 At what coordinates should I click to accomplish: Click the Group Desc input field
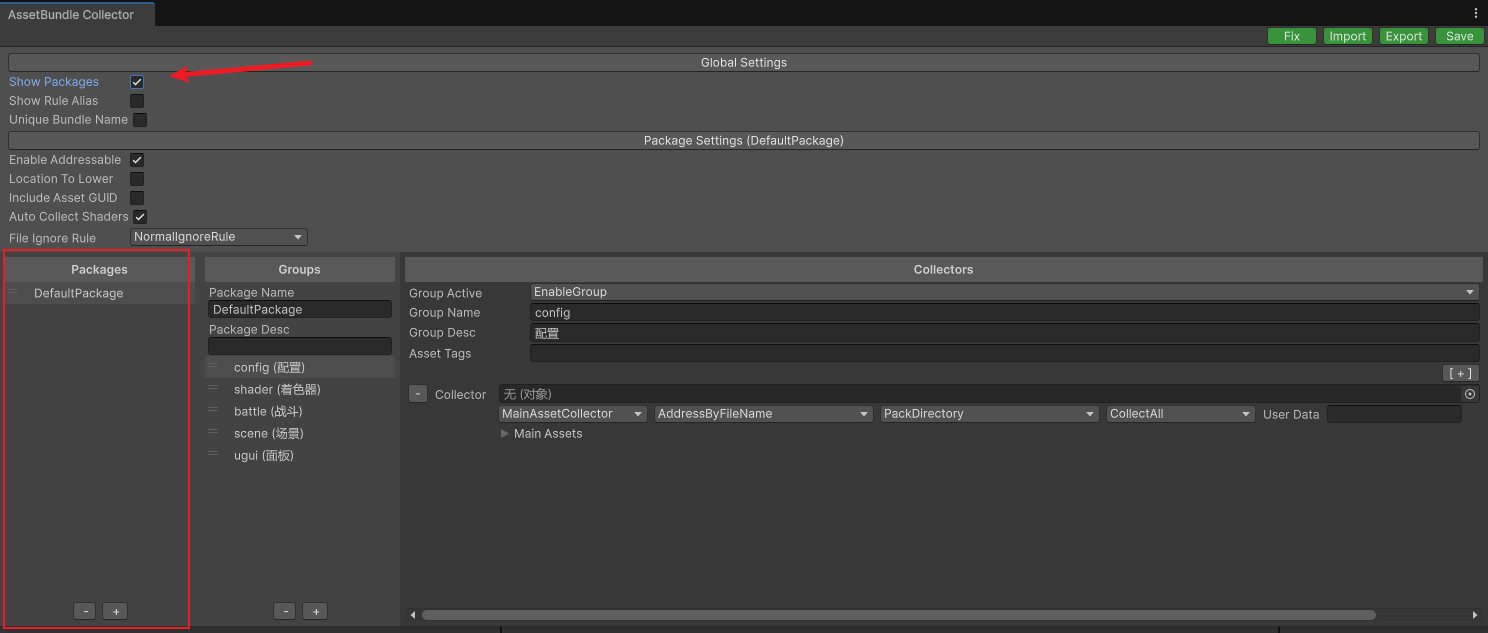(x=1004, y=333)
